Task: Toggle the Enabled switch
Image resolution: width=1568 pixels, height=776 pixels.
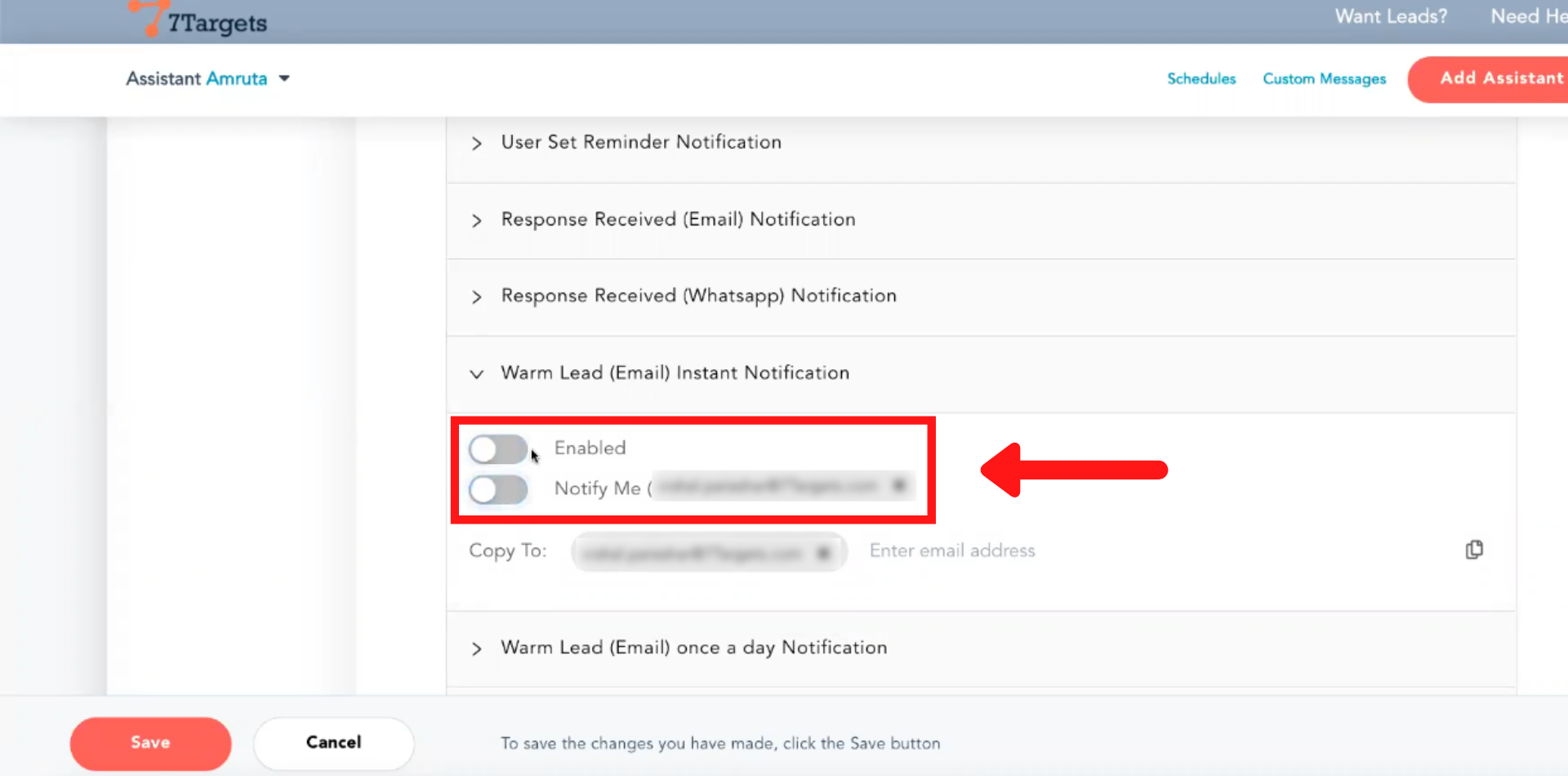Action: 498,448
